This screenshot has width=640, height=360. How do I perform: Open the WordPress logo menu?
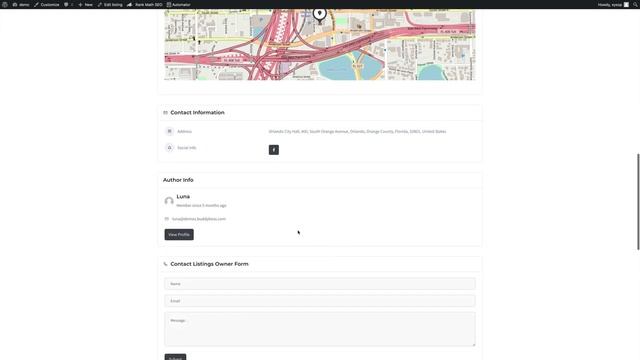(x=4, y=4)
